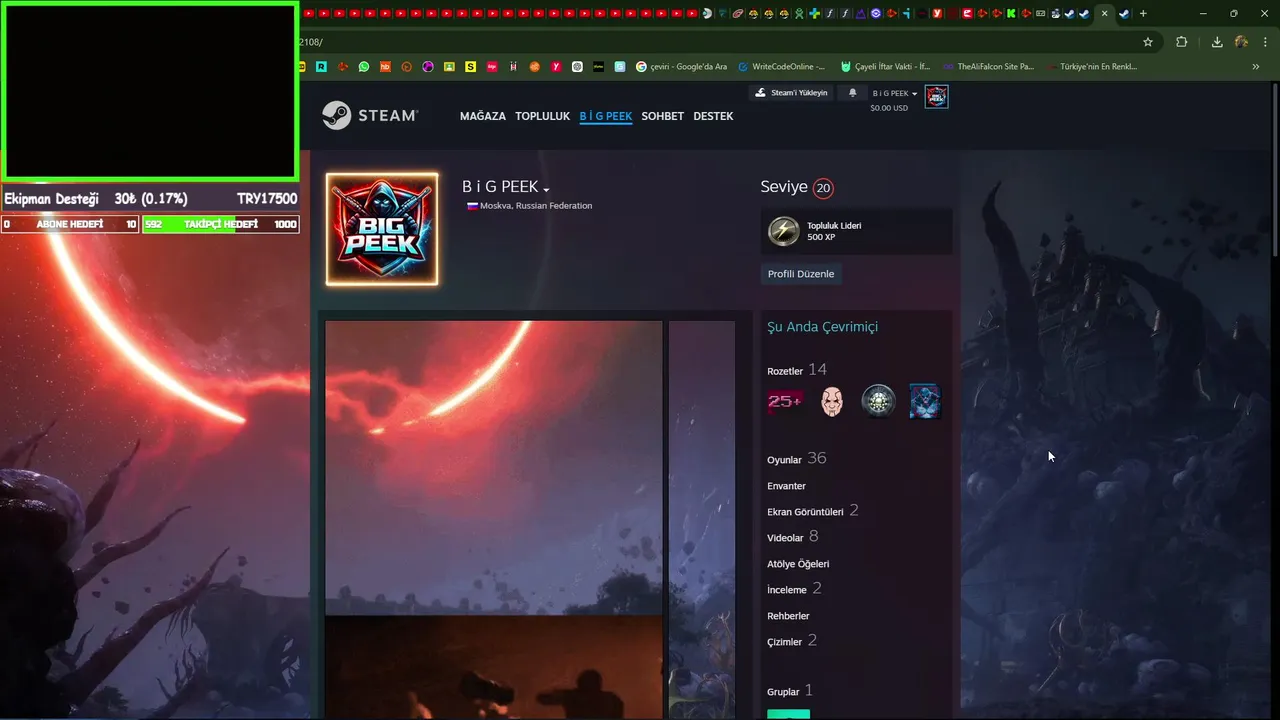1280x720 pixels.
Task: Open Chrome downloads icon
Action: (1217, 42)
